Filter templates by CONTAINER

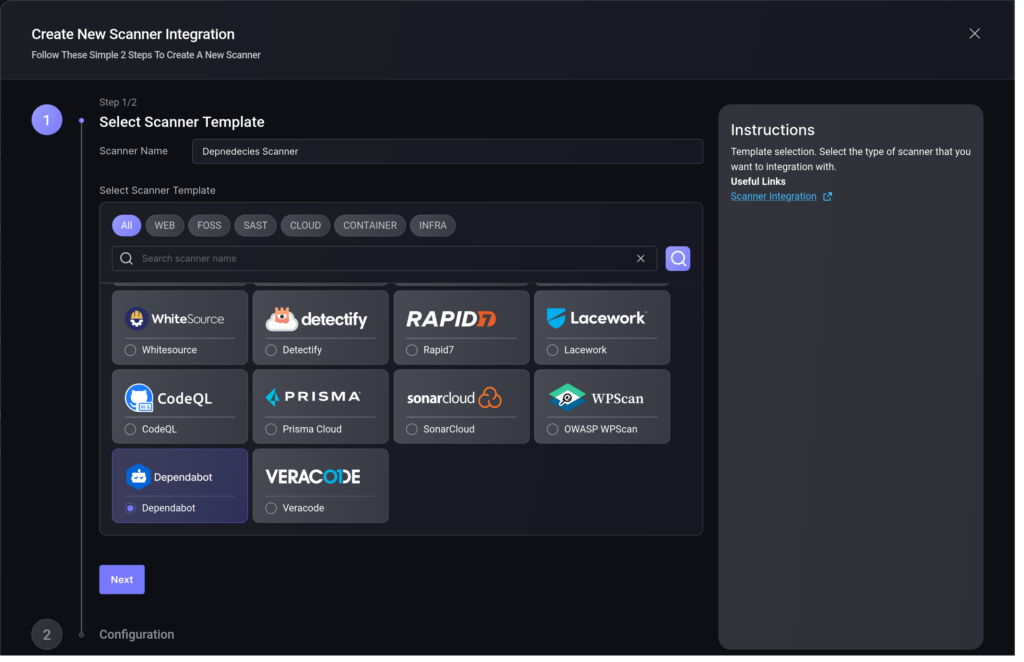(370, 225)
